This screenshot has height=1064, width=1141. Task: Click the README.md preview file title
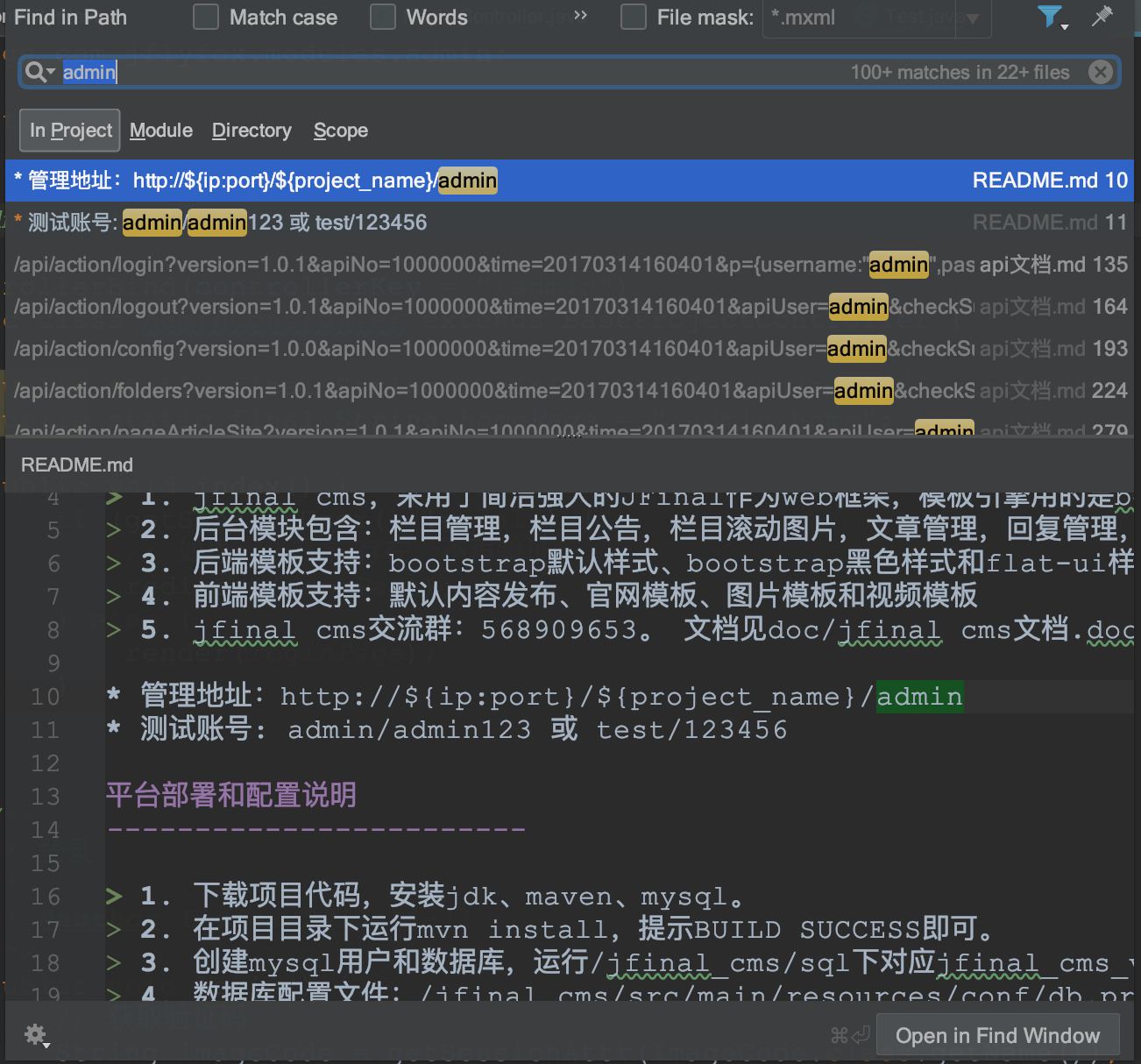coord(77,465)
